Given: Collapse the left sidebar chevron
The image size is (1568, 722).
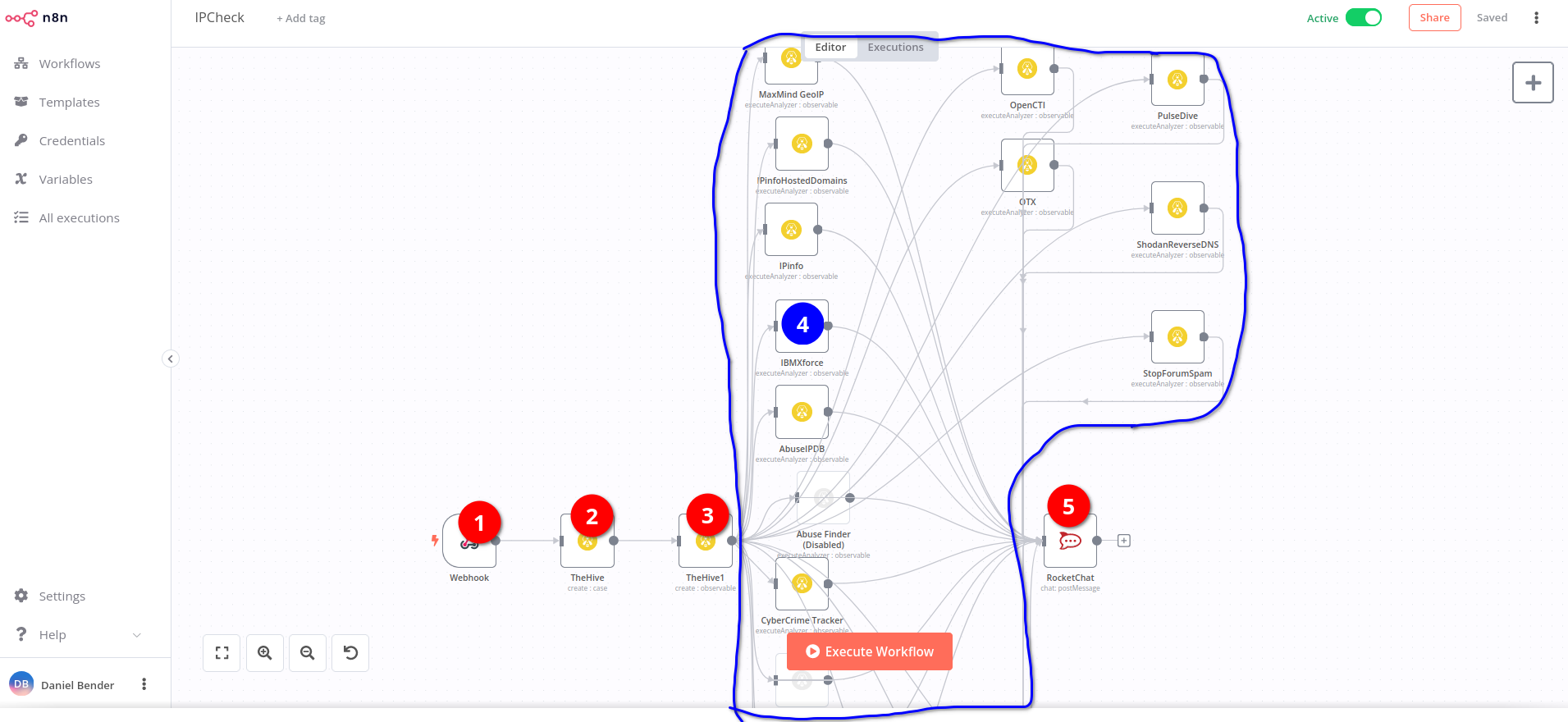Looking at the screenshot, I should (171, 359).
